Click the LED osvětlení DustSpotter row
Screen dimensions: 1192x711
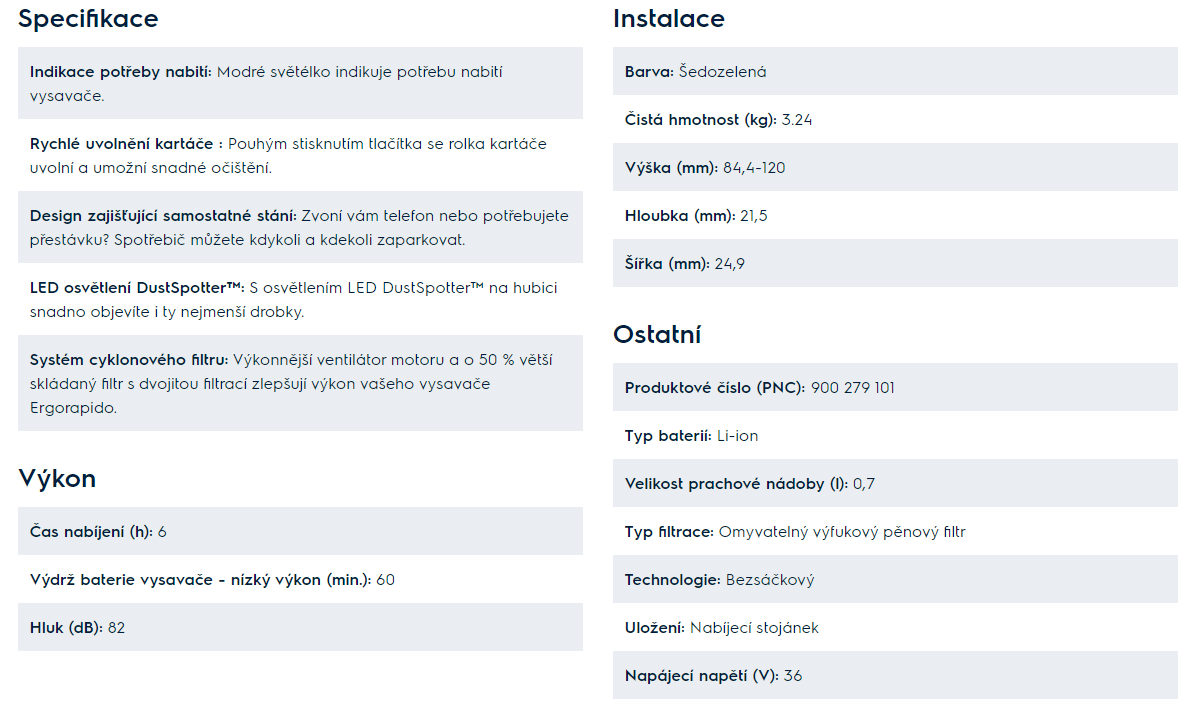pyautogui.click(x=300, y=300)
